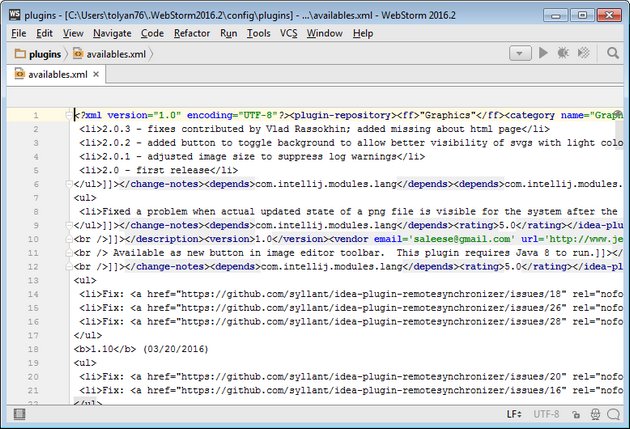Open the Navigate menu

[112, 33]
